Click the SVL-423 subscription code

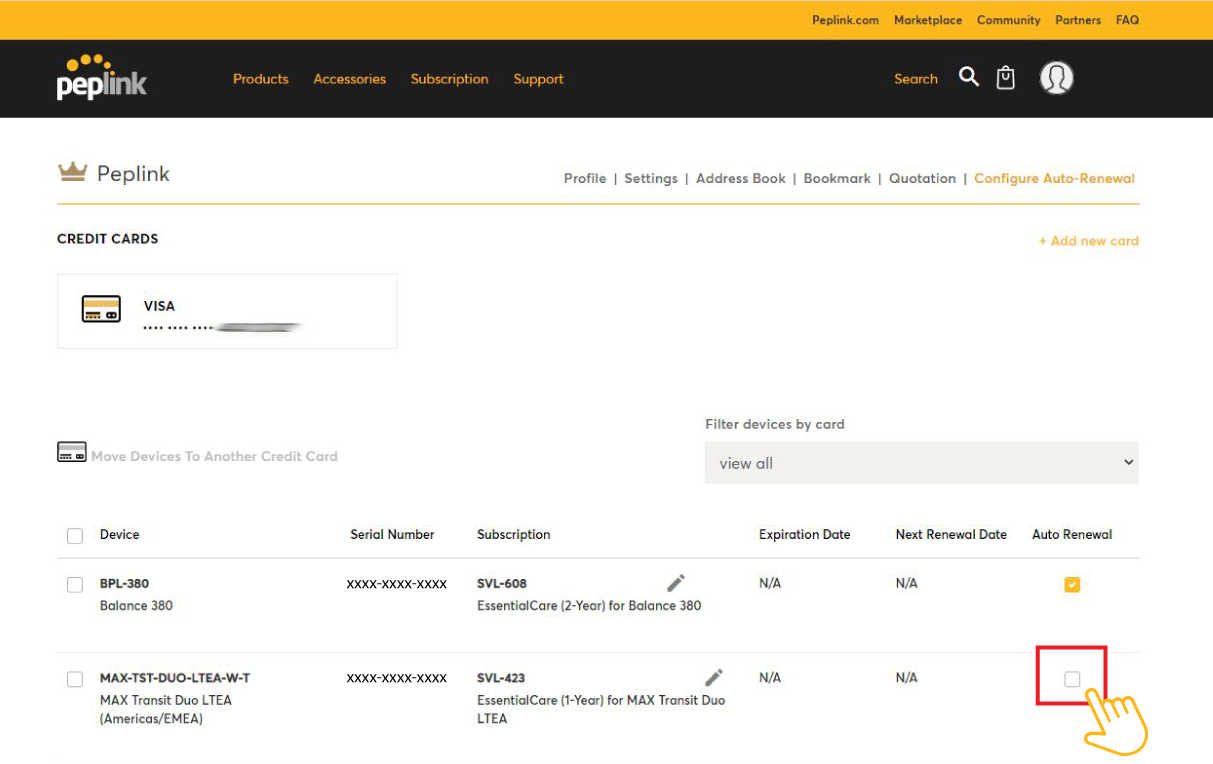point(501,678)
